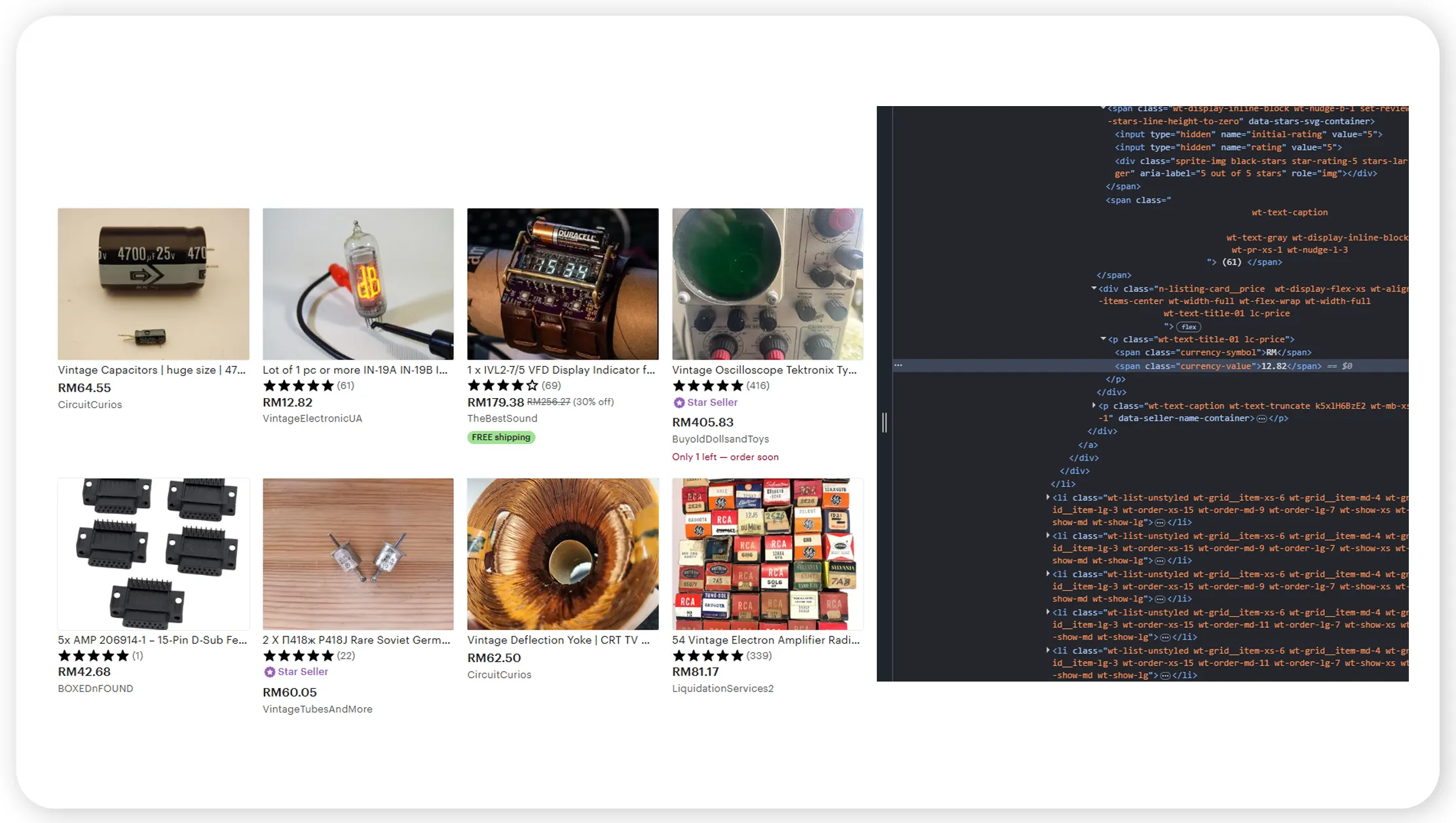Image resolution: width=1456 pixels, height=823 pixels.
Task: Click the ellipsis badge in the seller-name paragraph node
Action: click(1261, 418)
